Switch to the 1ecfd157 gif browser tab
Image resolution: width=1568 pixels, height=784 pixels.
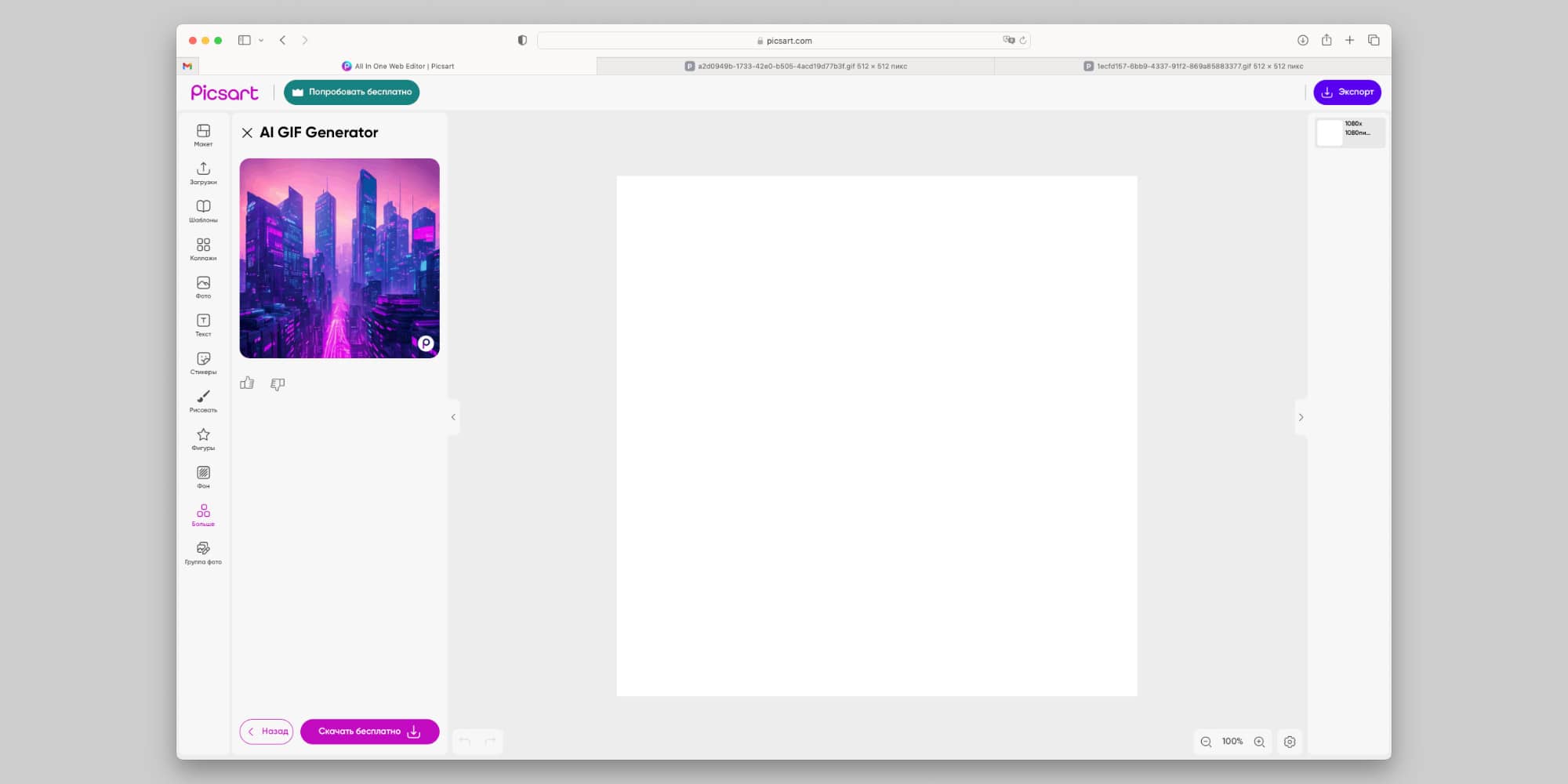coord(1193,67)
